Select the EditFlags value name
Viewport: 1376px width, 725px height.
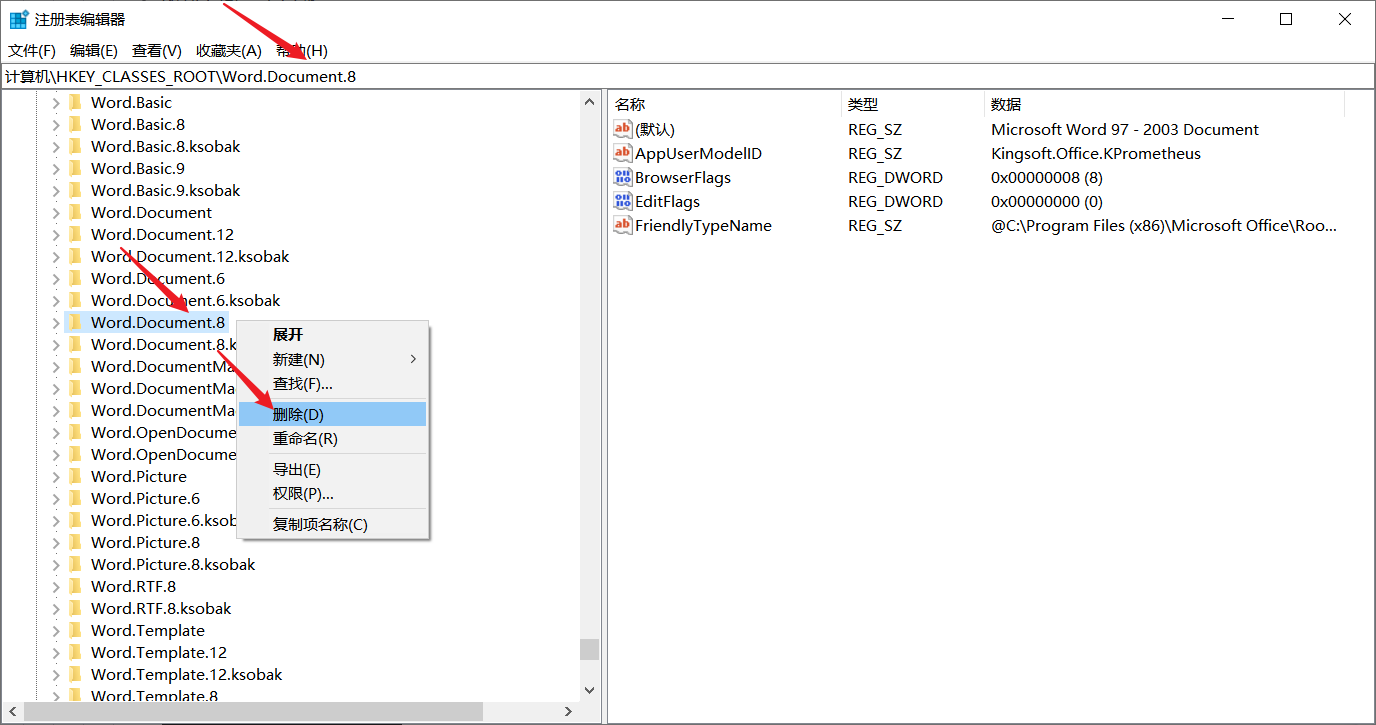pyautogui.click(x=667, y=201)
